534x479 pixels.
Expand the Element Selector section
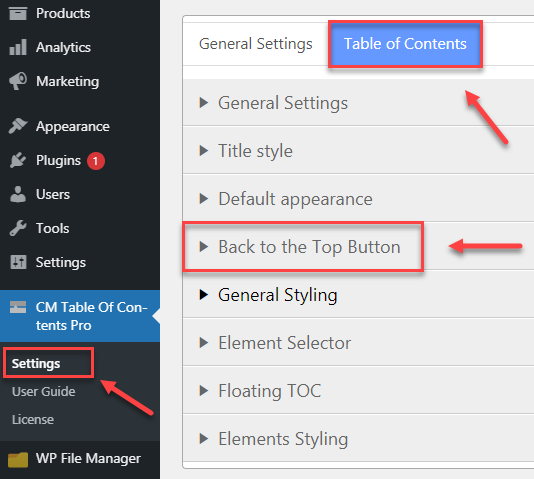(358, 342)
